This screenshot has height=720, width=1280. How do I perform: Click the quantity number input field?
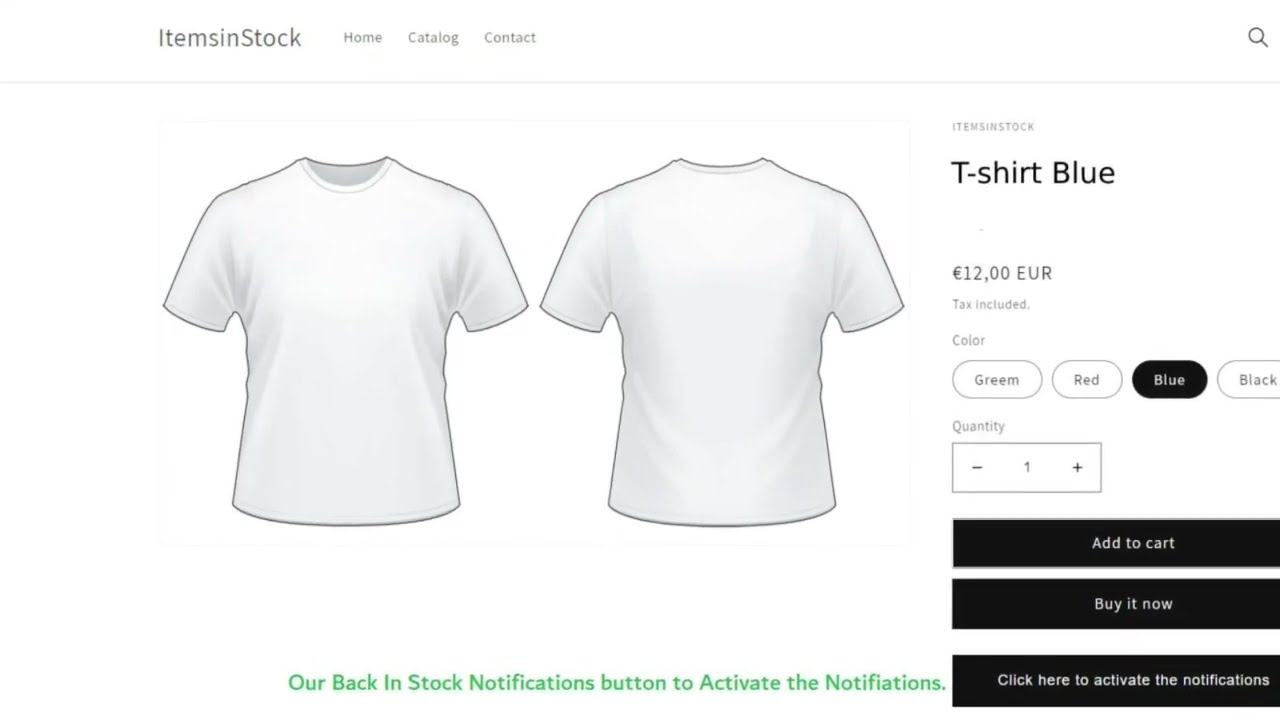click(x=1027, y=467)
